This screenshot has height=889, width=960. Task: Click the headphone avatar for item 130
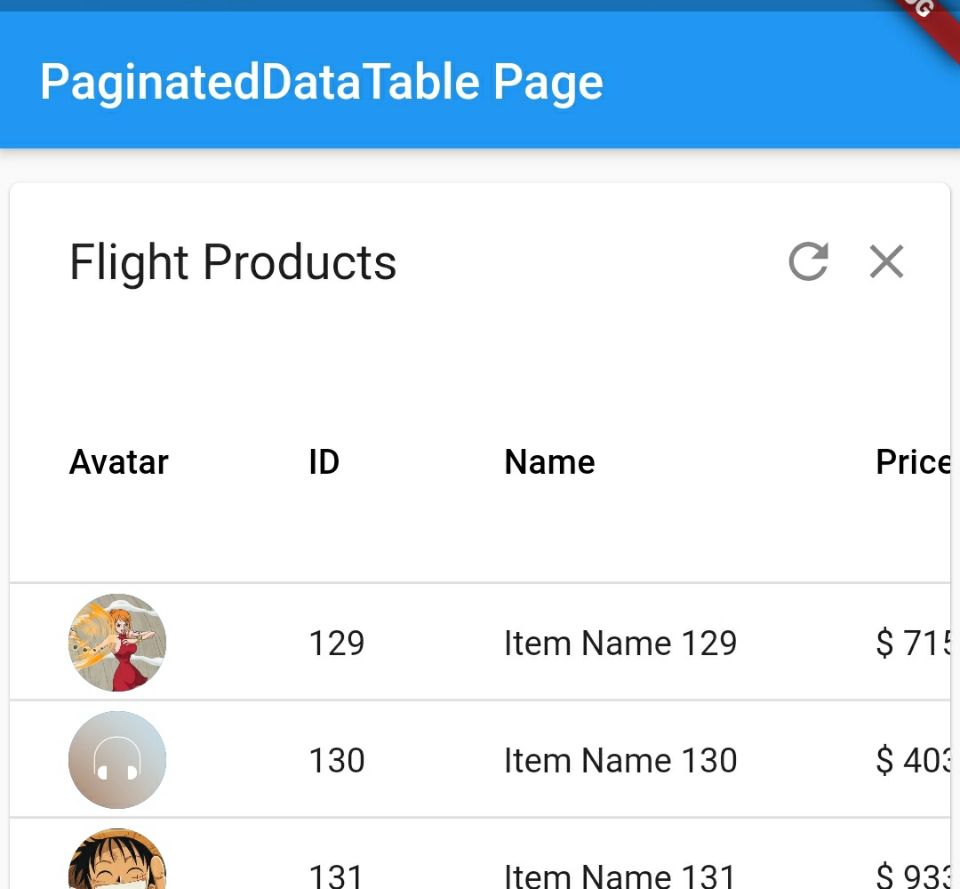[117, 760]
